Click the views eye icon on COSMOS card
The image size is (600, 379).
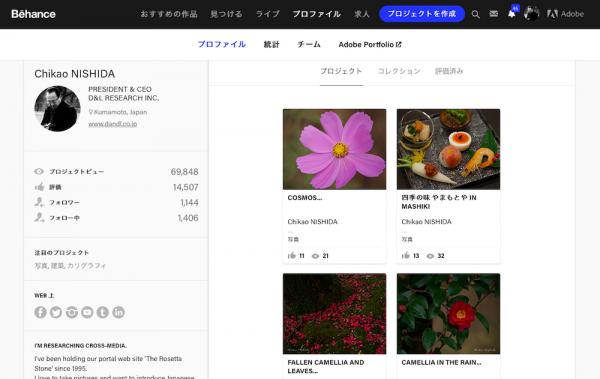point(315,256)
